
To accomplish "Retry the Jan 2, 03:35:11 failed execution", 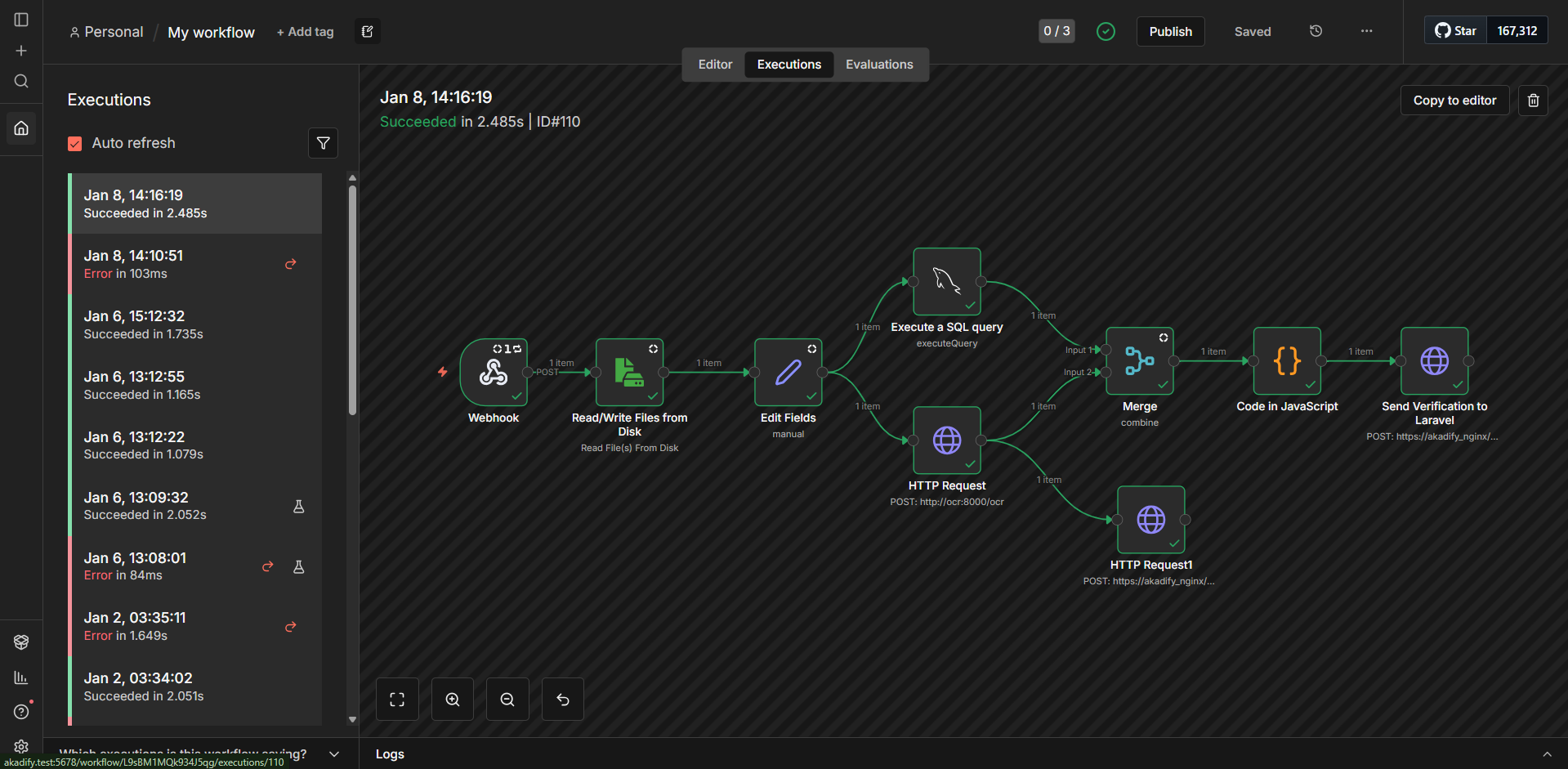I will pos(291,627).
